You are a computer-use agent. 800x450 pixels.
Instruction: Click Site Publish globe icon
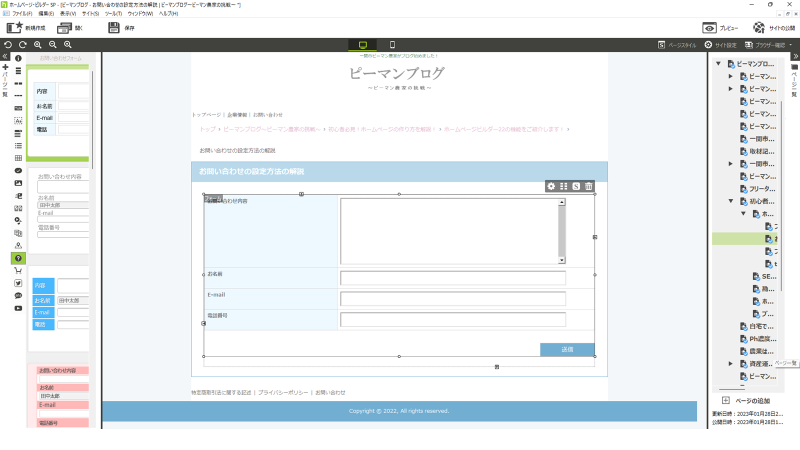pos(760,28)
